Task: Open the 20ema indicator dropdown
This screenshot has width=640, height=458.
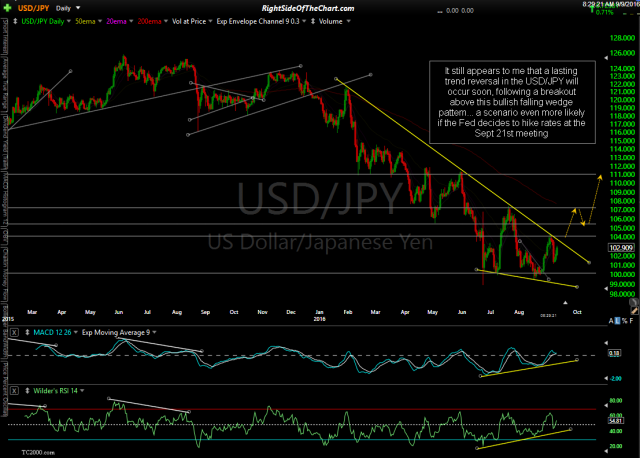Action: tap(131, 21)
